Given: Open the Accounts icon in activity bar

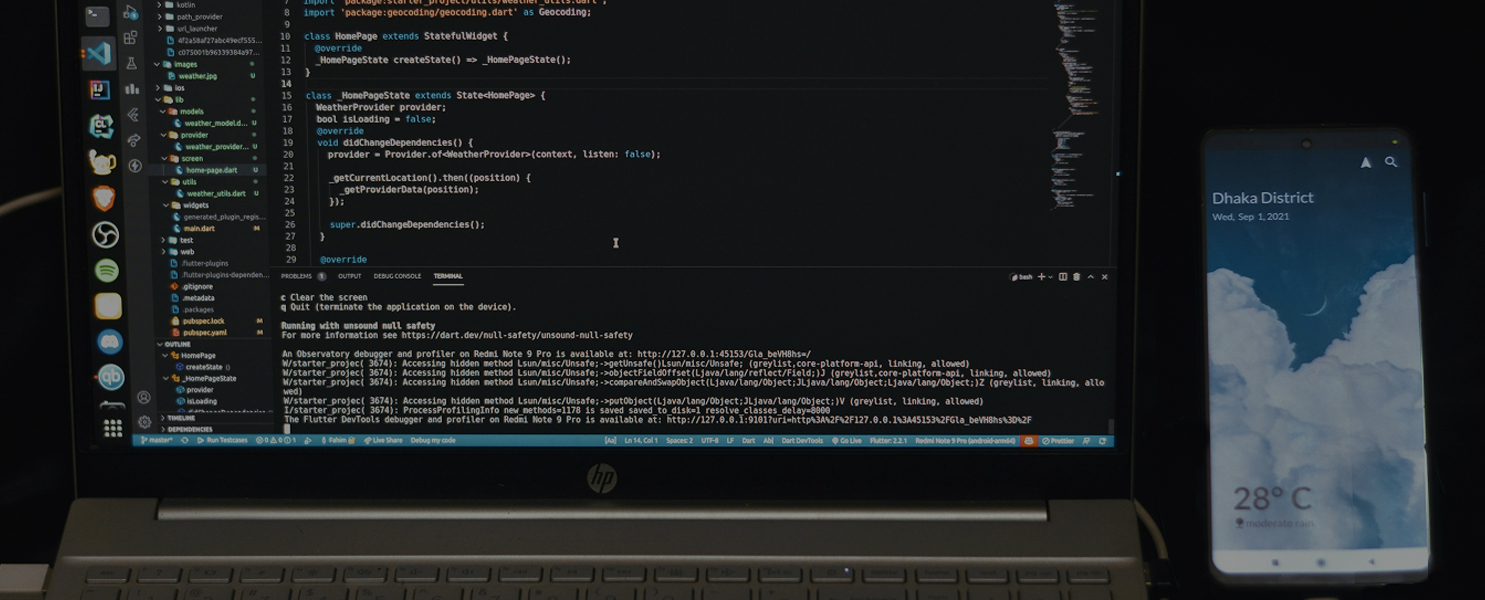Looking at the screenshot, I should [x=144, y=398].
